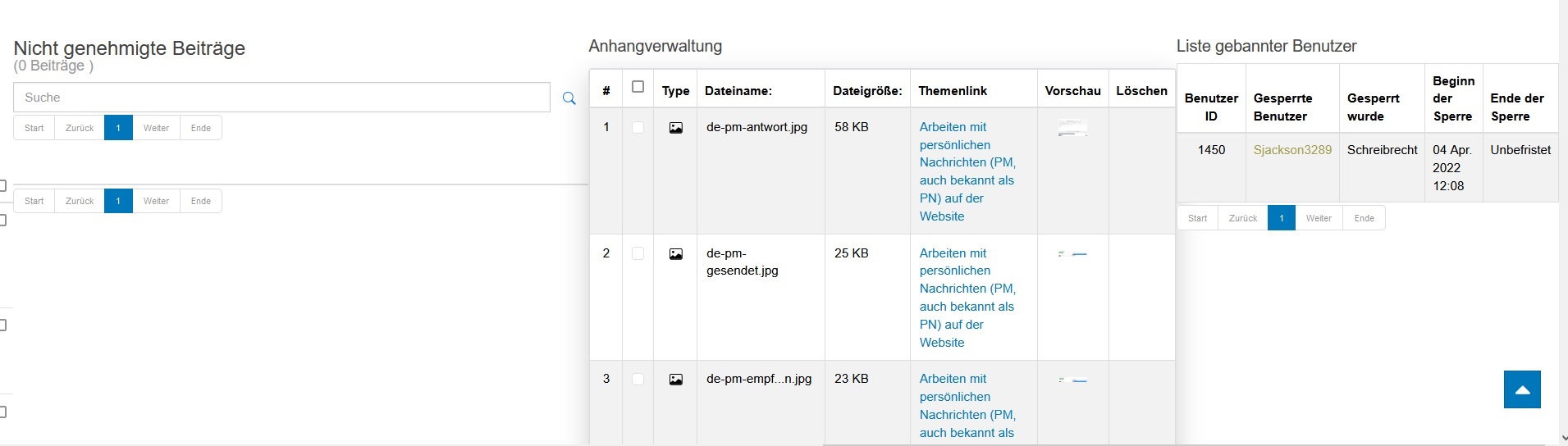Click the image type icon for de-pm-antwort.jpg

pyautogui.click(x=675, y=128)
